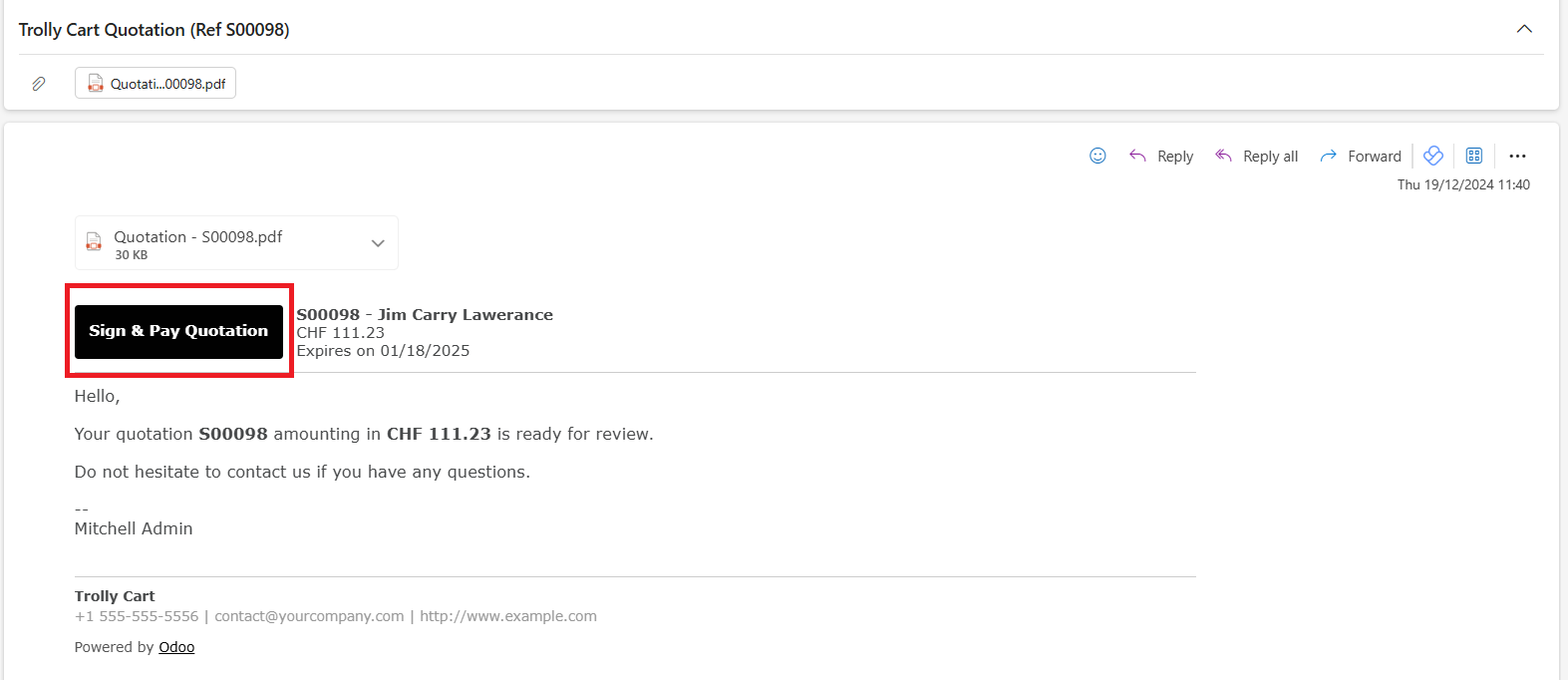The height and width of the screenshot is (680, 1568).
Task: Click the contact@yourcompany.com email link
Action: click(309, 616)
